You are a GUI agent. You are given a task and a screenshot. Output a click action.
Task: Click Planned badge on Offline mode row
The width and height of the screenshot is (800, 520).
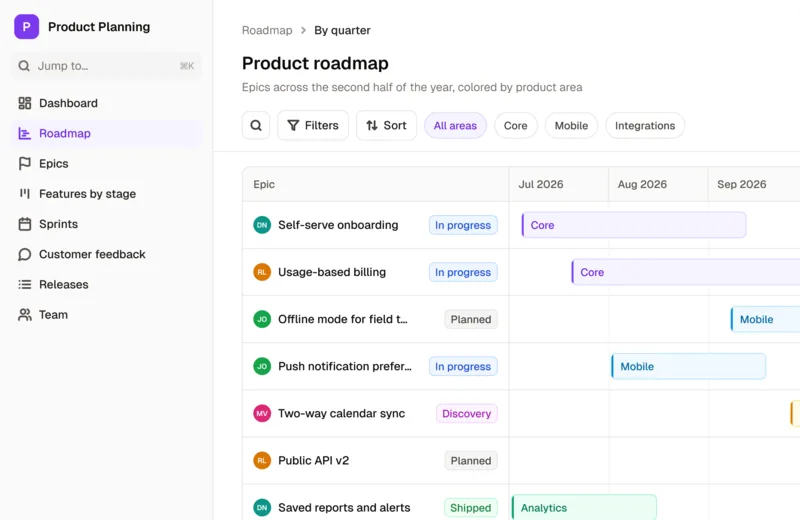click(x=470, y=319)
